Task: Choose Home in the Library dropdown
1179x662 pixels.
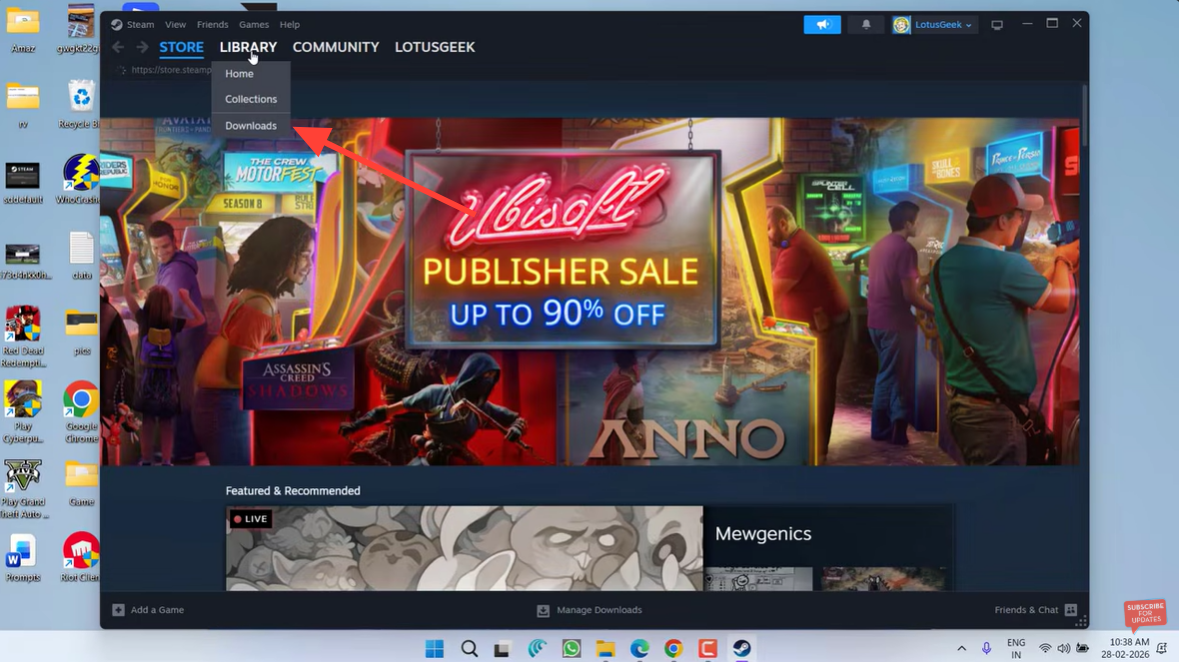Action: point(239,74)
